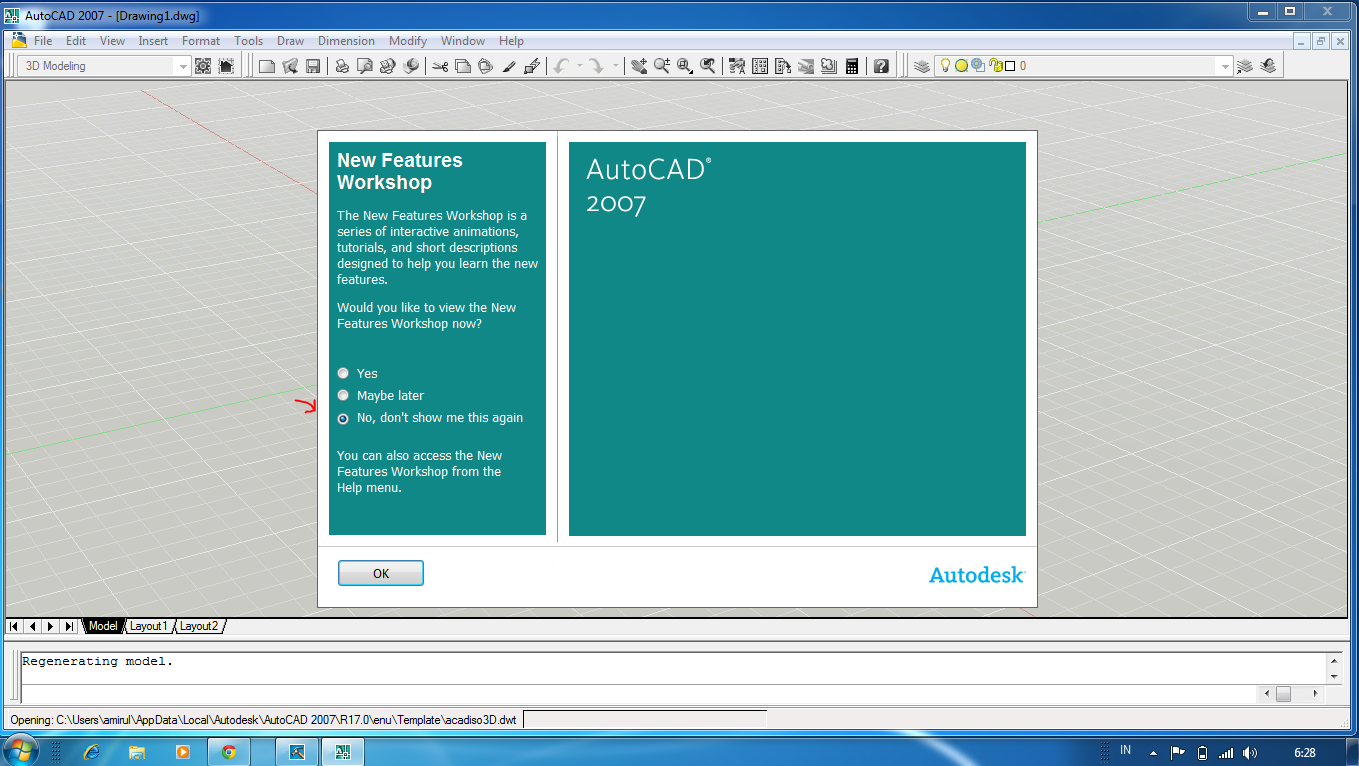Click OK in New Features Workshop dialog

(381, 573)
